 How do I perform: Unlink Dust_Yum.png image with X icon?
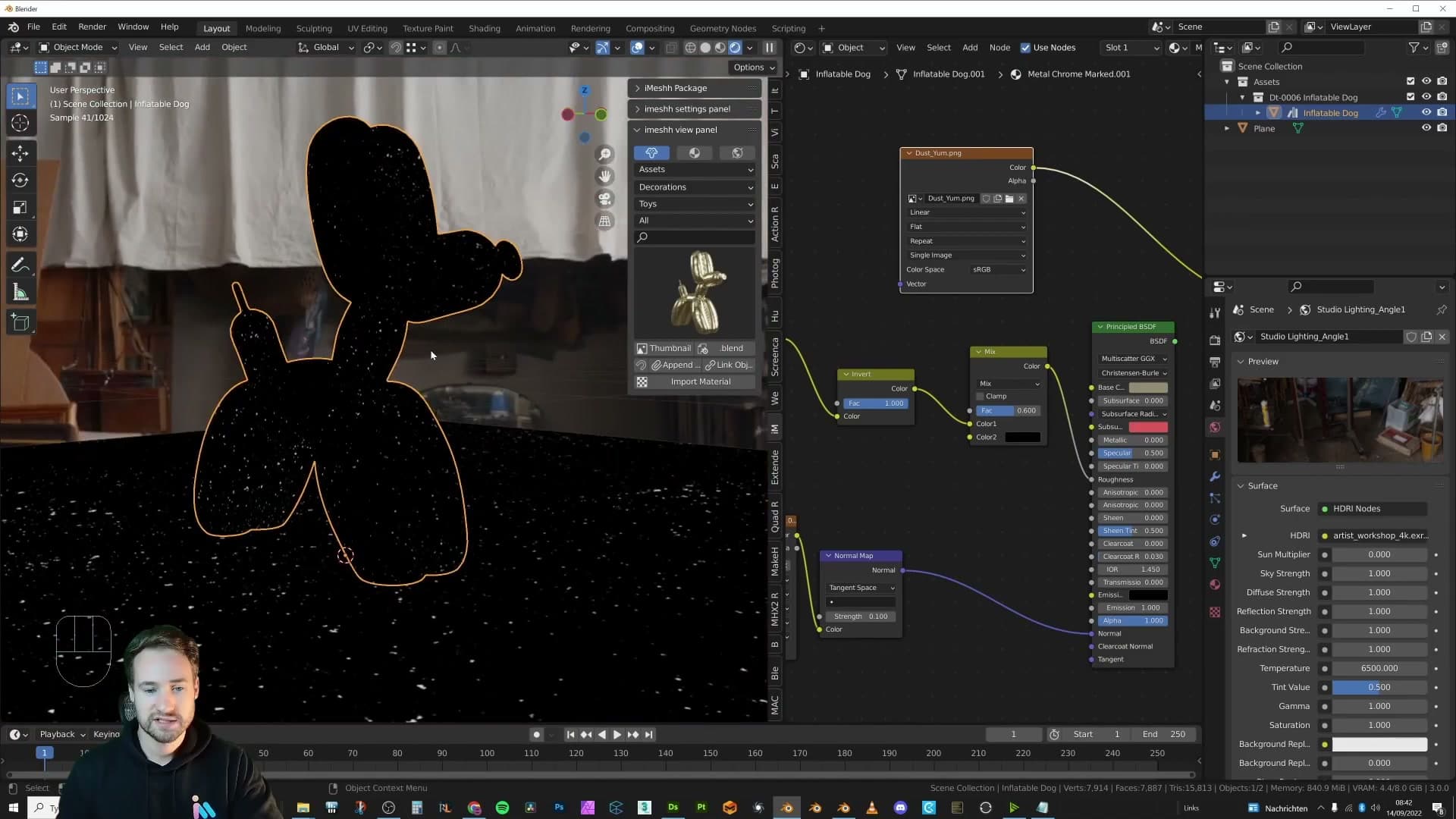pos(1021,199)
